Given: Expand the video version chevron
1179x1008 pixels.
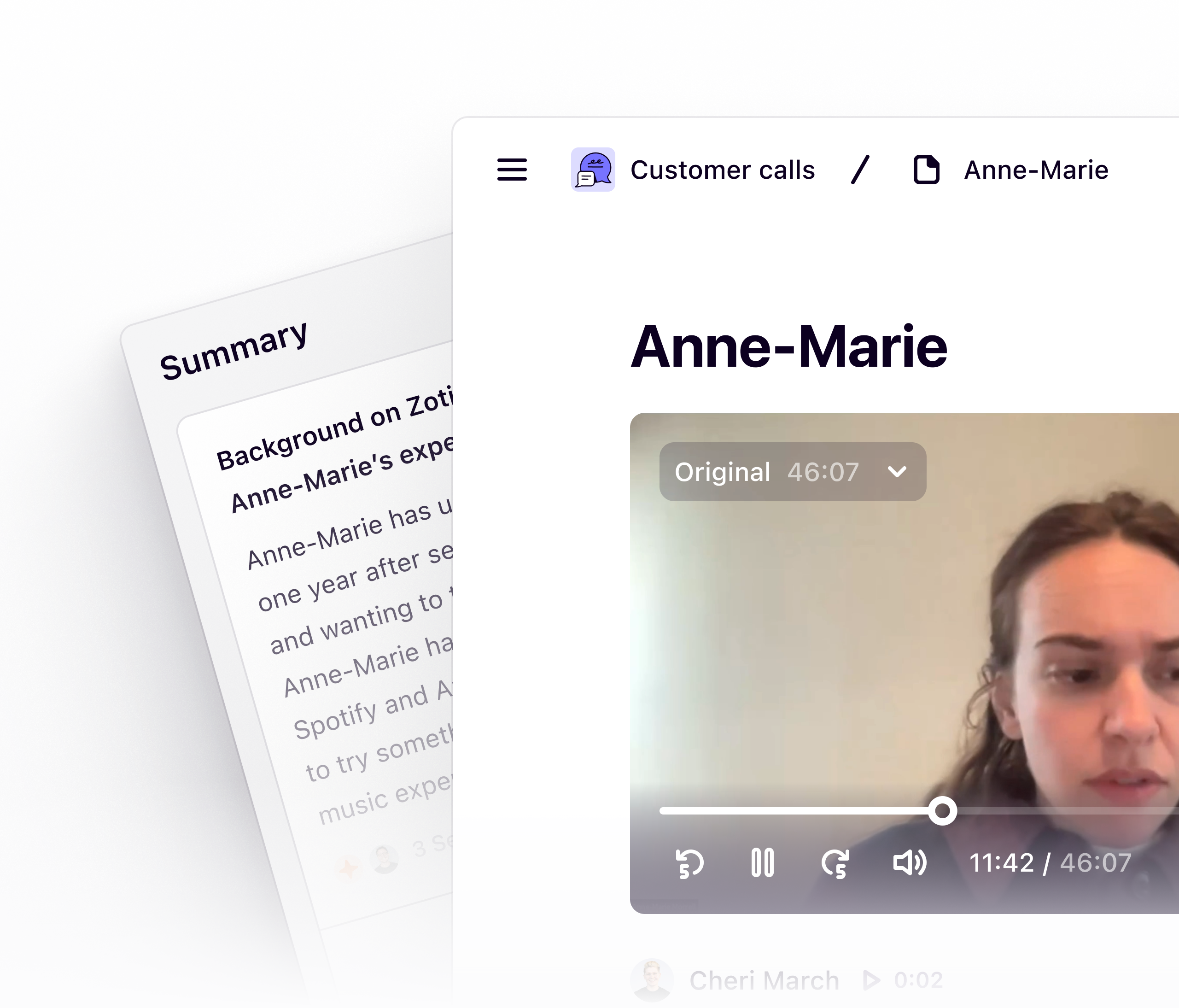Looking at the screenshot, I should coord(897,472).
